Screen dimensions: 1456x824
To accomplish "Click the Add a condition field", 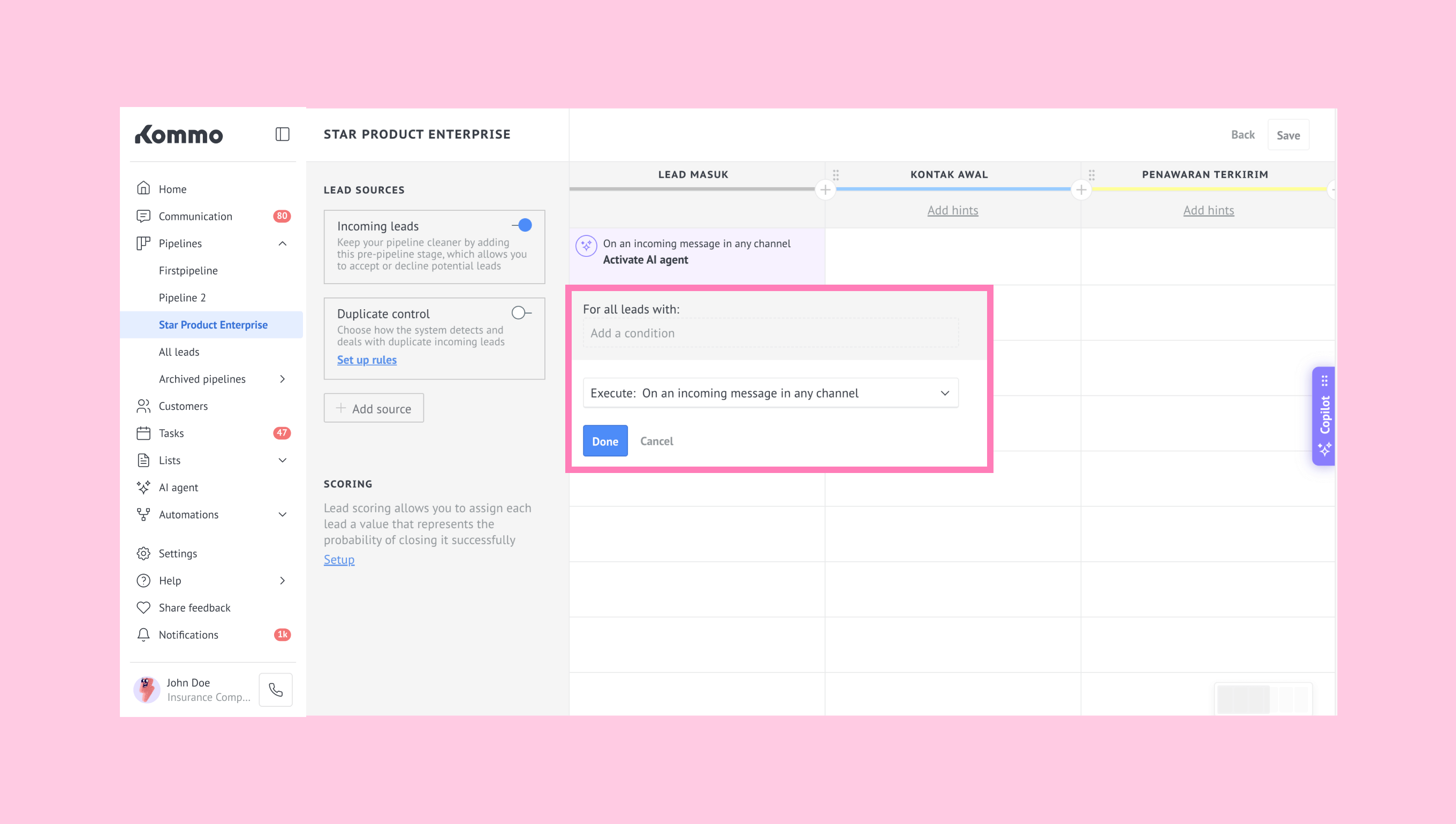I will [770, 333].
